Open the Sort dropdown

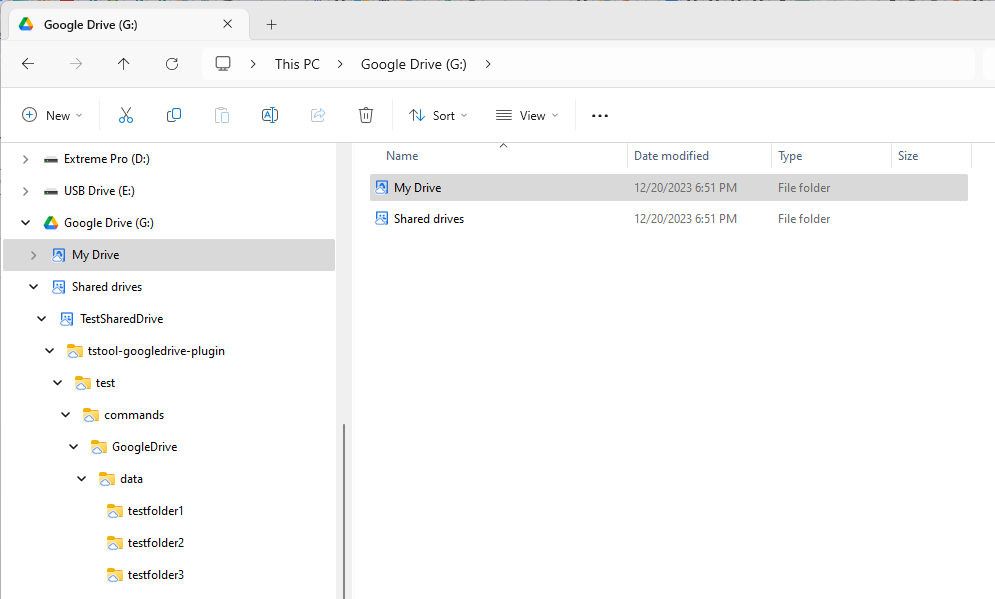[x=438, y=115]
